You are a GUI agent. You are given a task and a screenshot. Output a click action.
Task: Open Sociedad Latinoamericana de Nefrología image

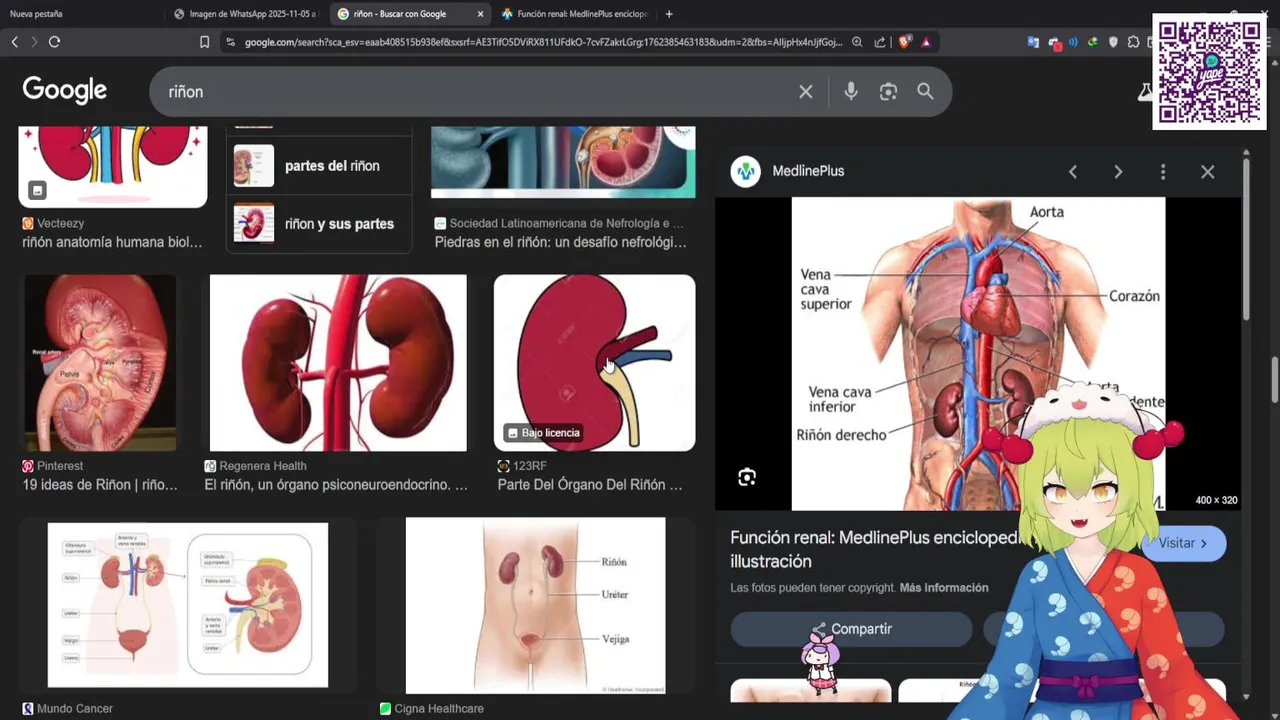pyautogui.click(x=563, y=162)
